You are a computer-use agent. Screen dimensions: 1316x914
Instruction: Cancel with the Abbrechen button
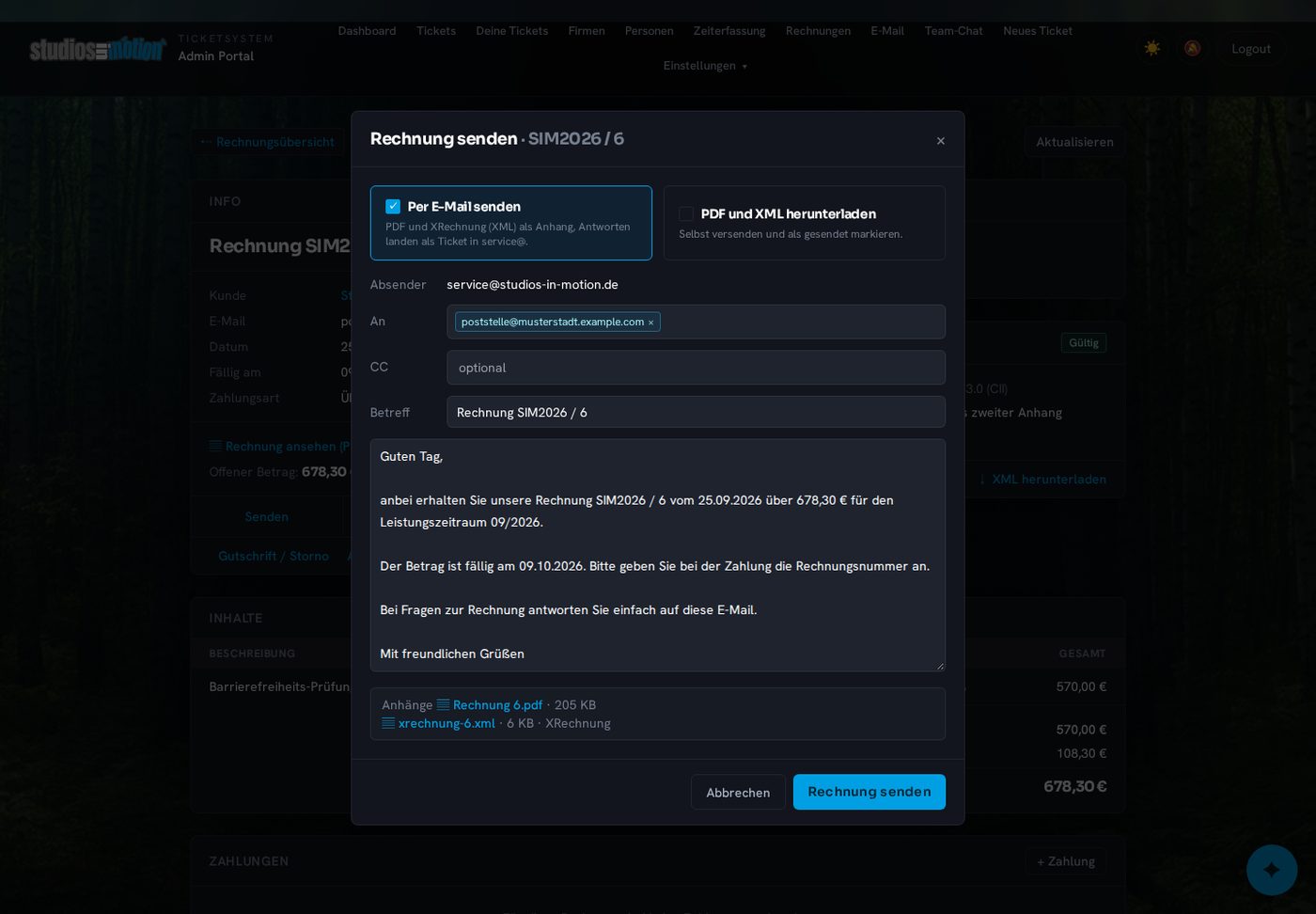pos(738,793)
